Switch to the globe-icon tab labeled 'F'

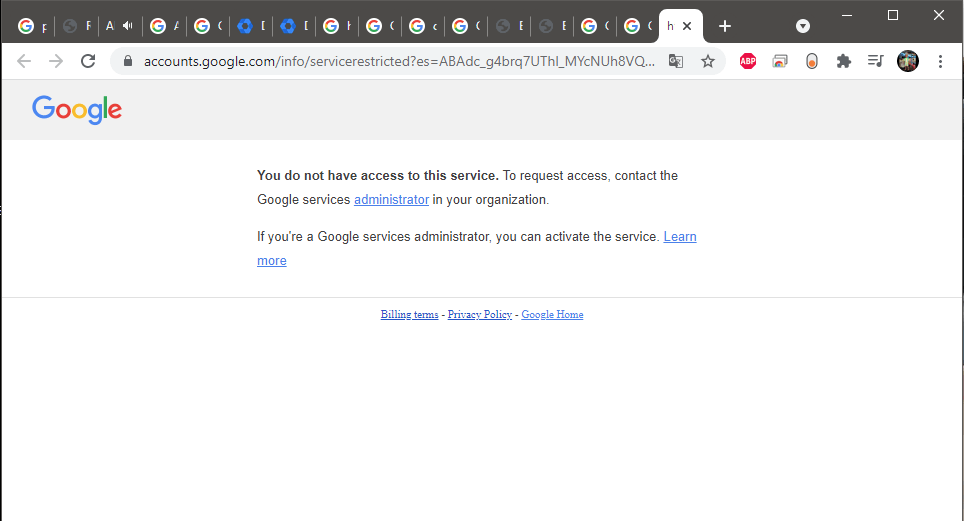tap(77, 26)
